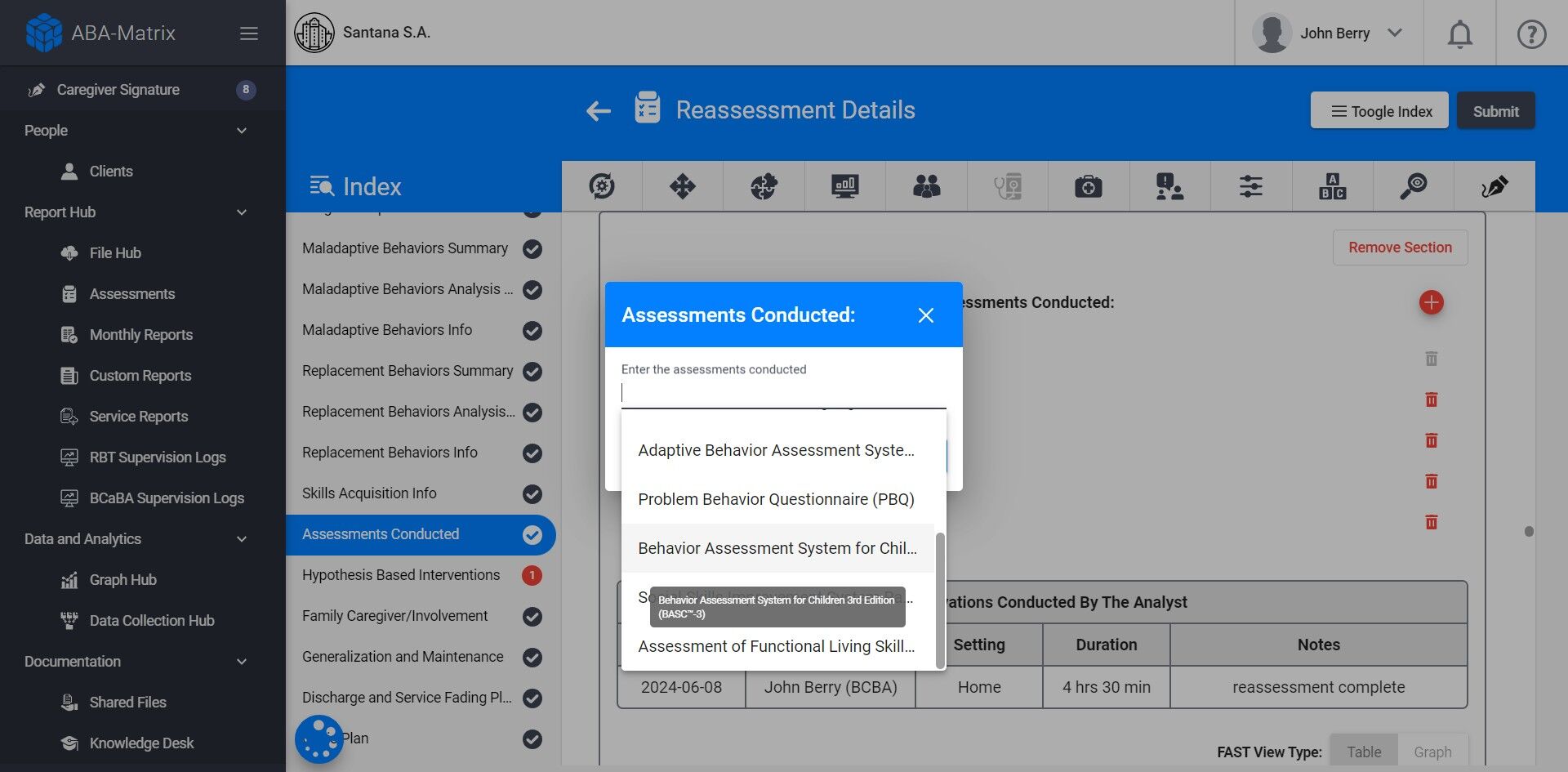Click the ABA-Matrix cube logo

tap(44, 33)
